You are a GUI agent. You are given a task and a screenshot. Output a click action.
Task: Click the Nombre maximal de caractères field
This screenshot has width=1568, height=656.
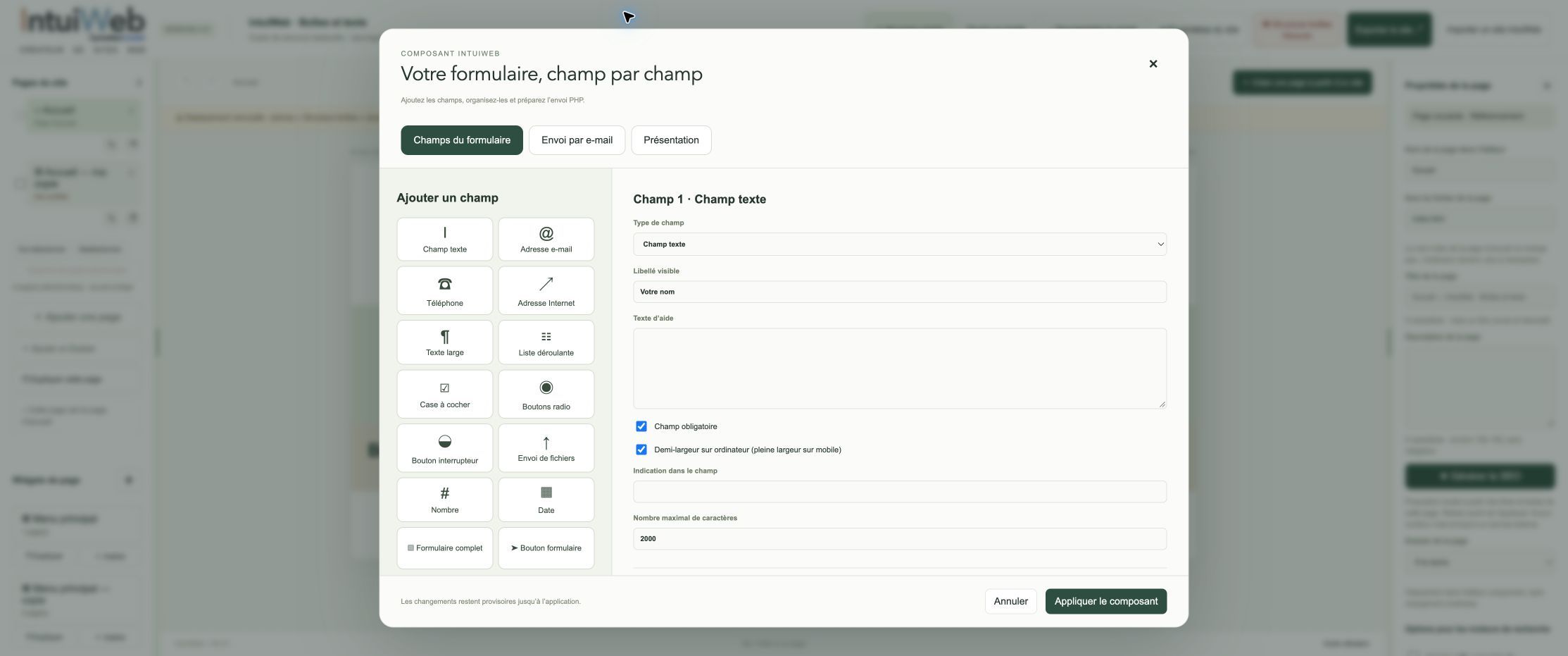point(899,539)
